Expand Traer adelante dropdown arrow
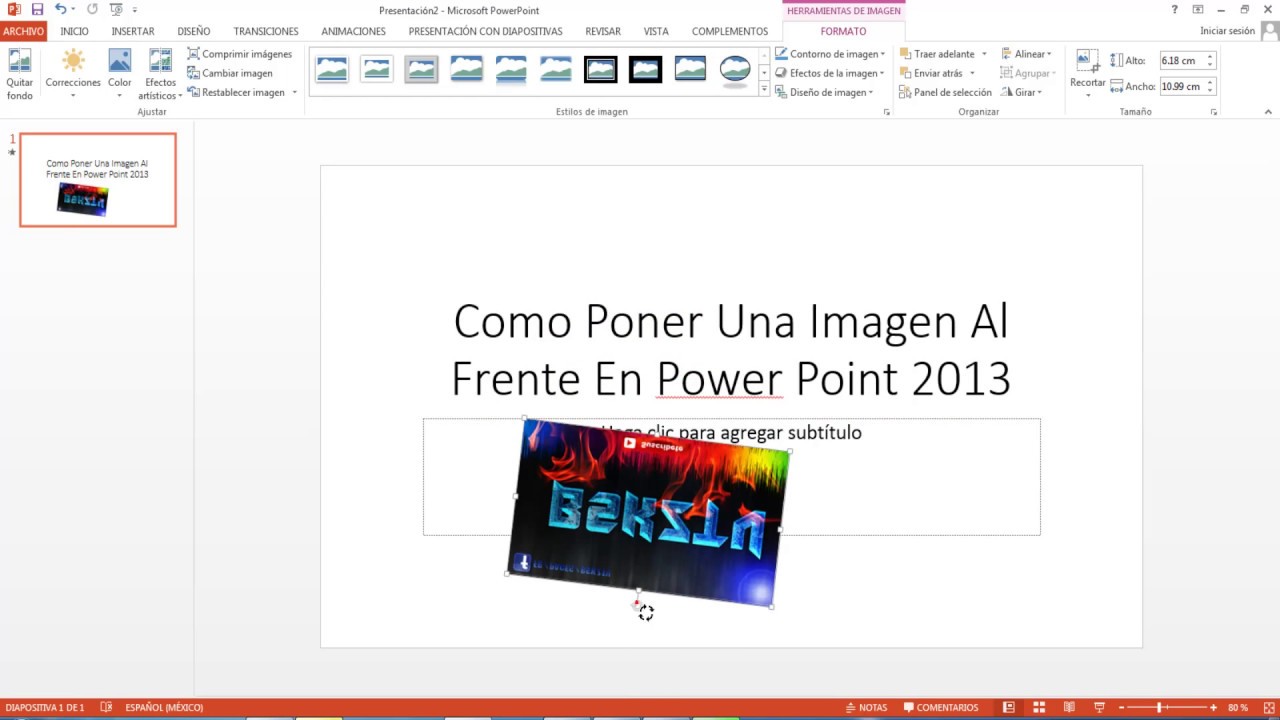 pos(984,54)
